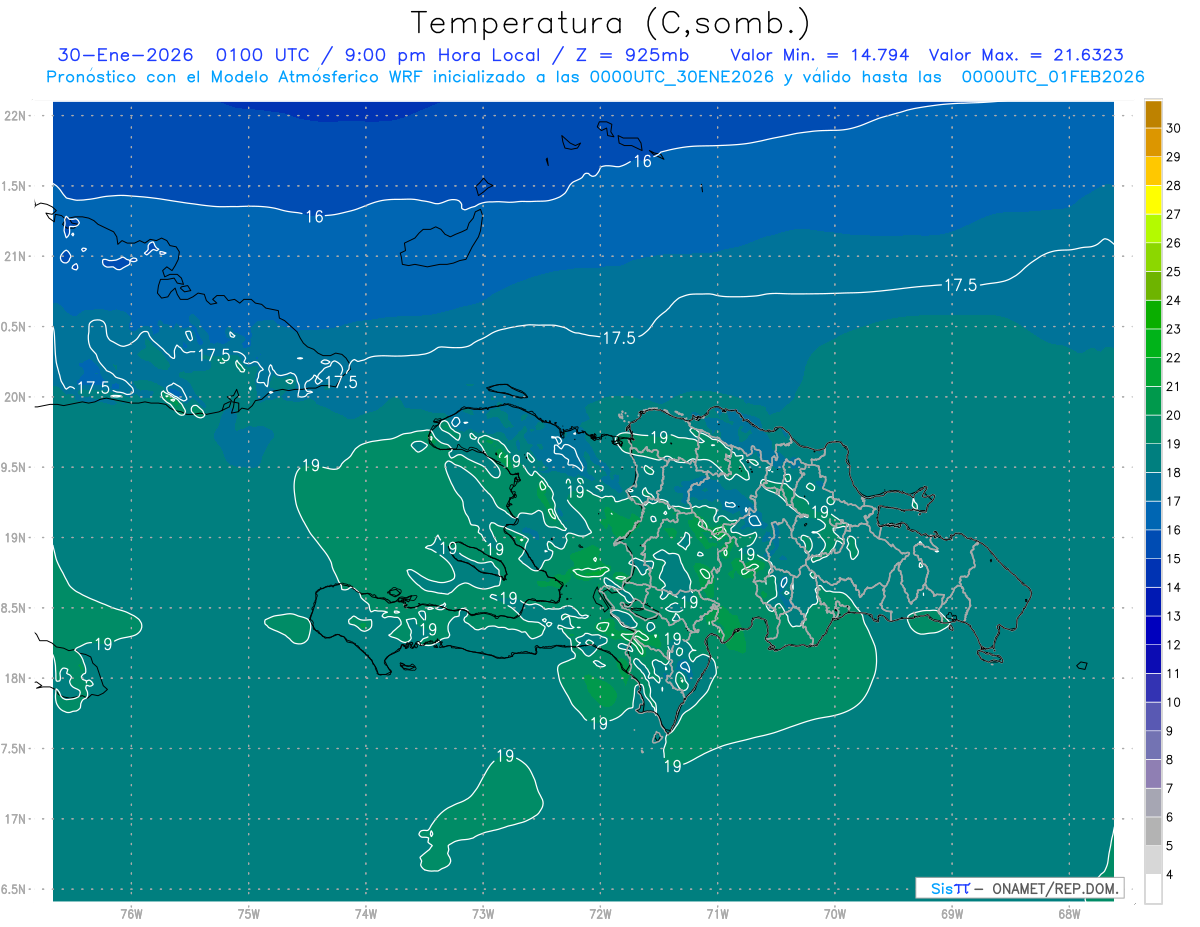Viewport: 1200px width, 927px height.
Task: Pick the purple legend swatch between 8 and 9
Action: pyautogui.click(x=1153, y=746)
